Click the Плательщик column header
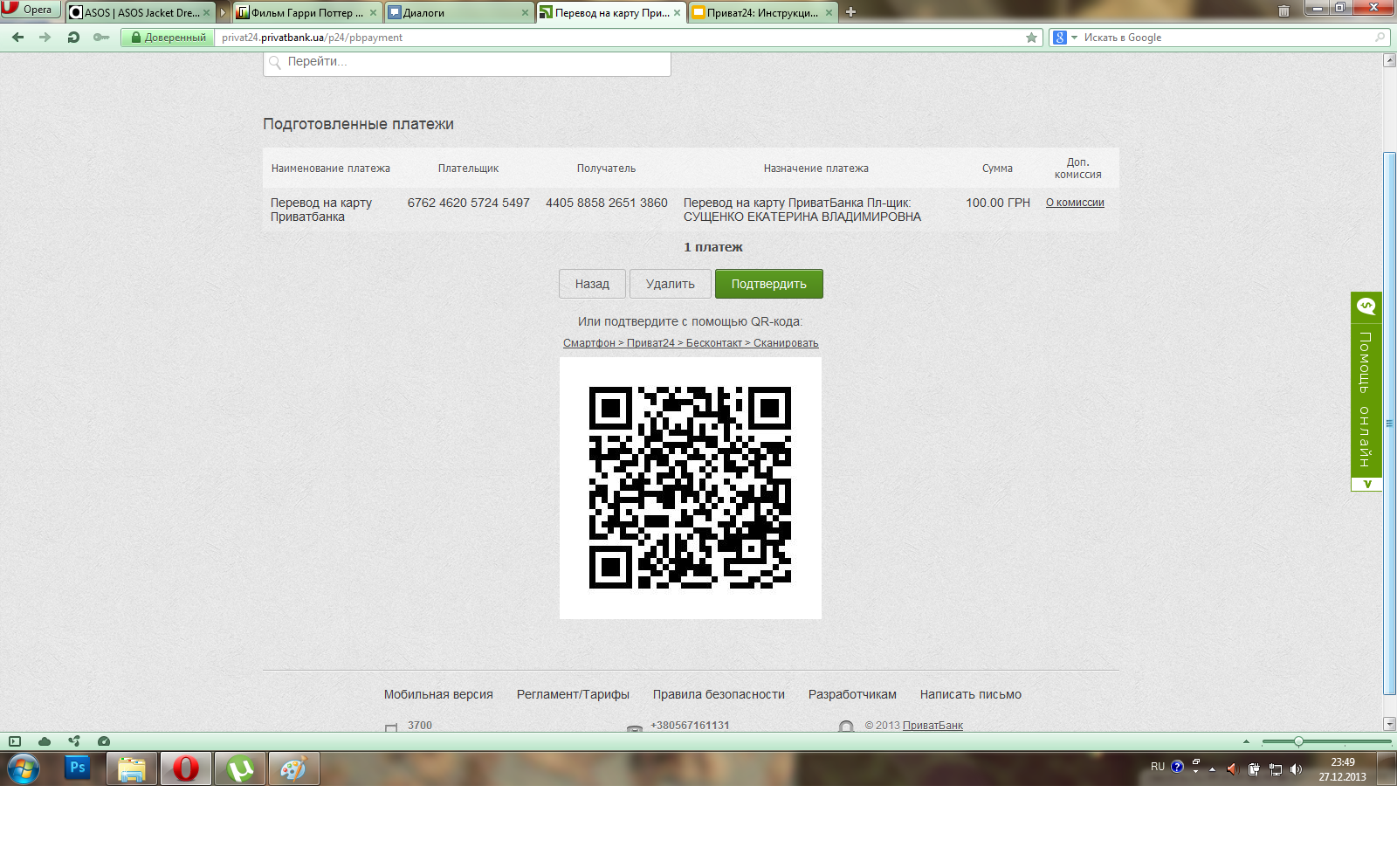This screenshot has width=1397, height=868. tap(469, 169)
